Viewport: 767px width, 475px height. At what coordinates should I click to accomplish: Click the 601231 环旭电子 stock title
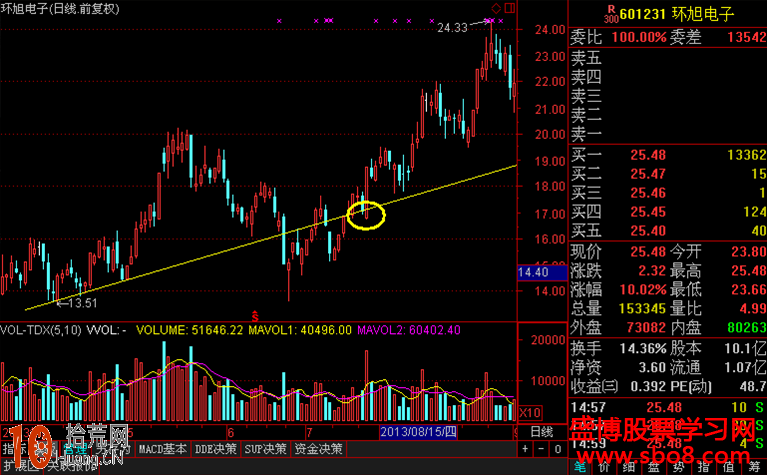click(677, 14)
